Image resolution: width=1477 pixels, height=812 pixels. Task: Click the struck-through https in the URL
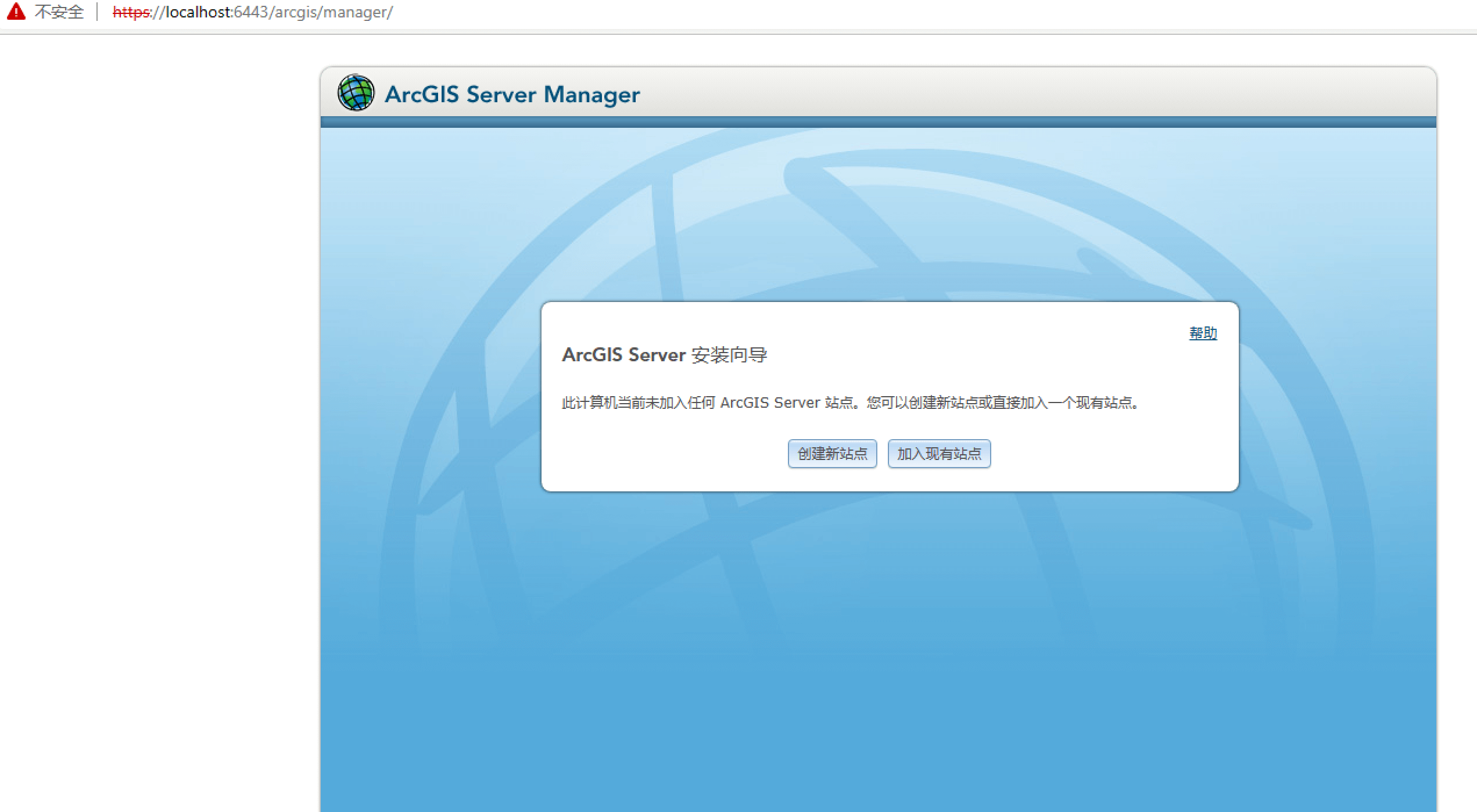[131, 12]
